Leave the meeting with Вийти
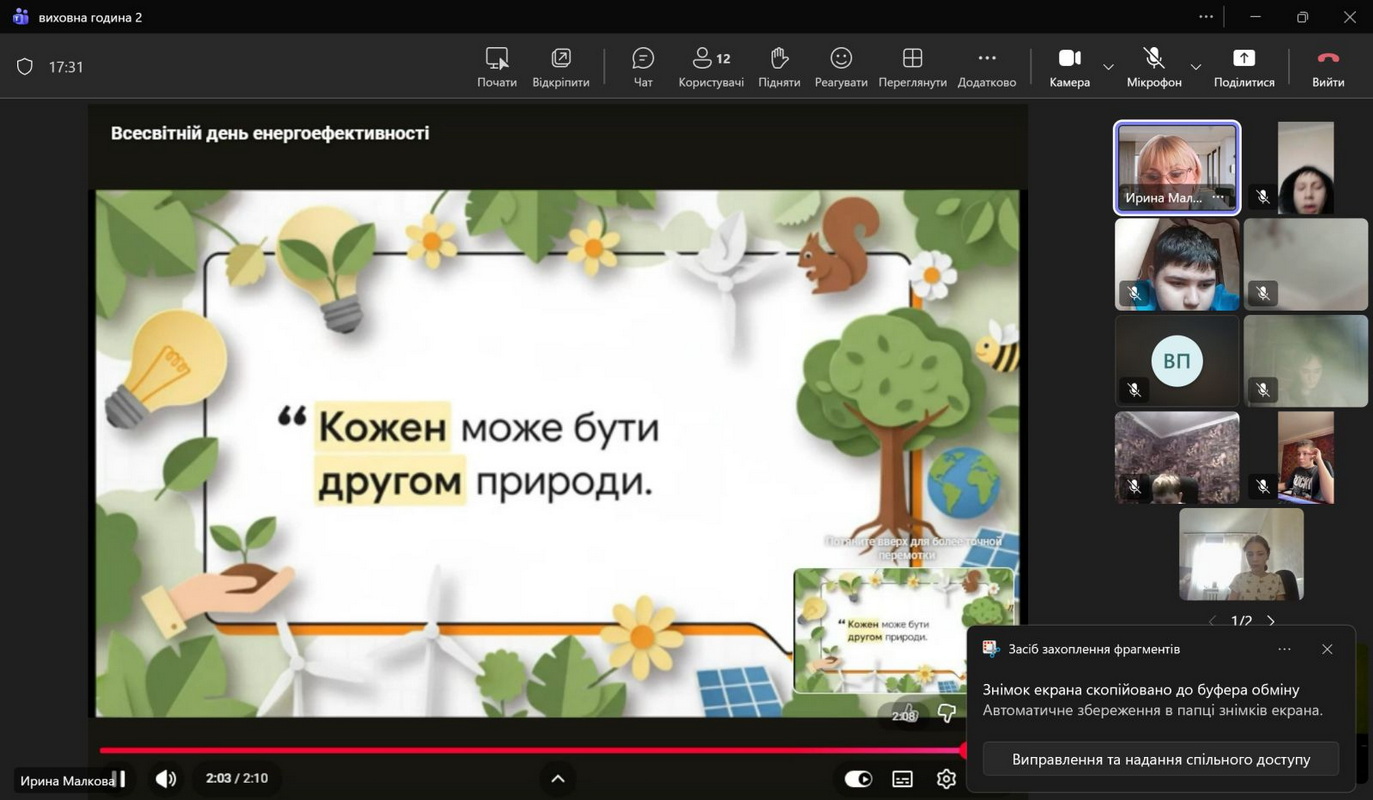 [1327, 67]
